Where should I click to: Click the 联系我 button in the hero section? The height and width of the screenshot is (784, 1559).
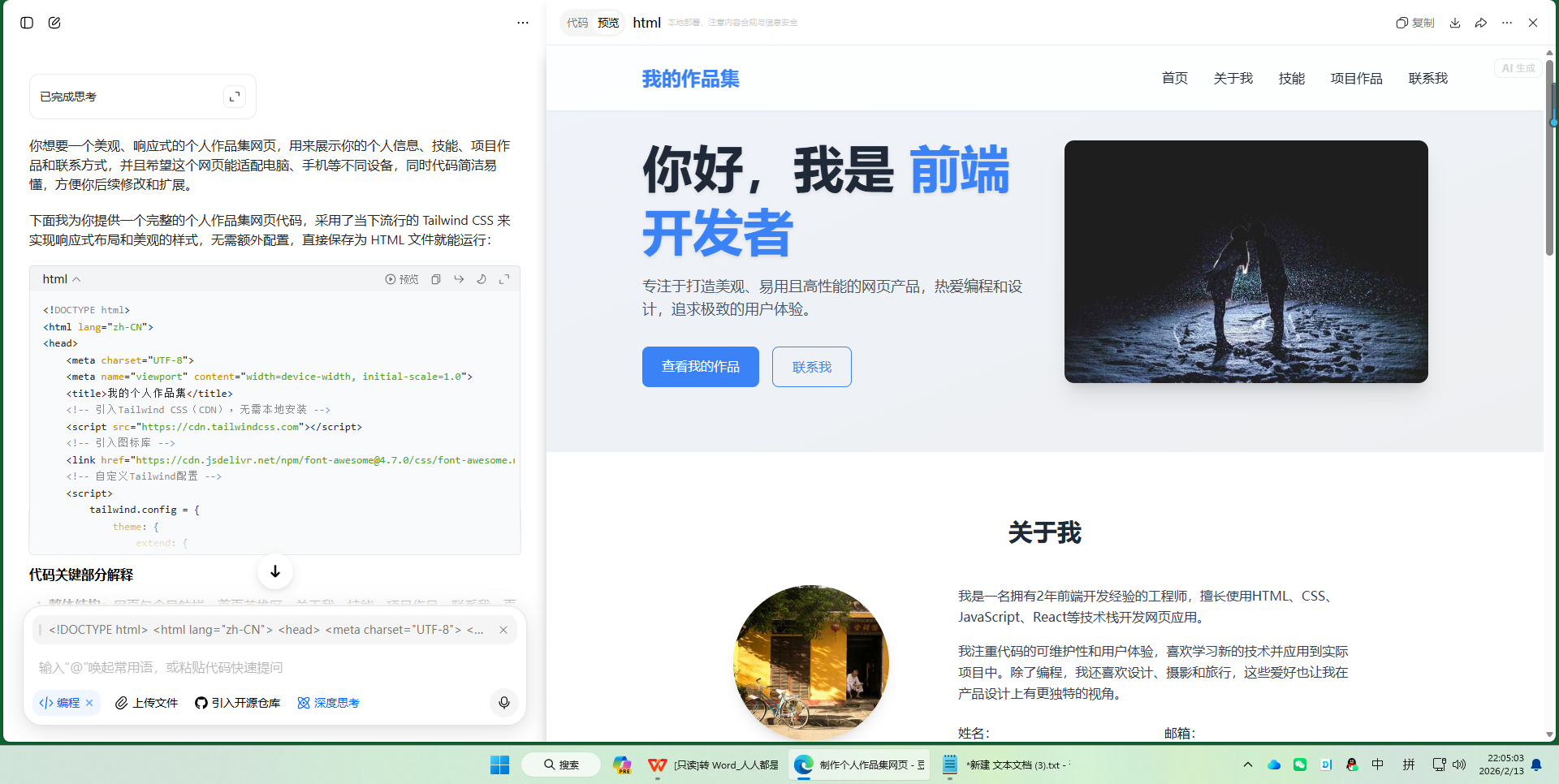810,366
